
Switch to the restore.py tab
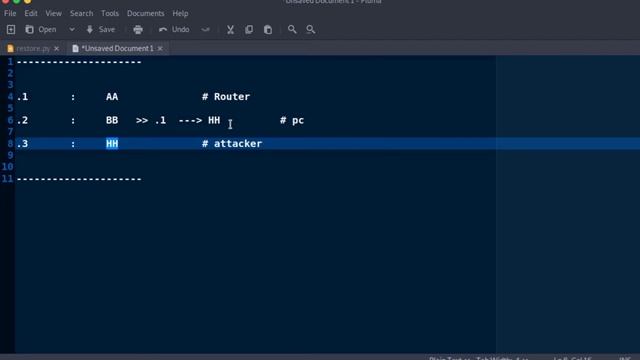pyautogui.click(x=33, y=49)
